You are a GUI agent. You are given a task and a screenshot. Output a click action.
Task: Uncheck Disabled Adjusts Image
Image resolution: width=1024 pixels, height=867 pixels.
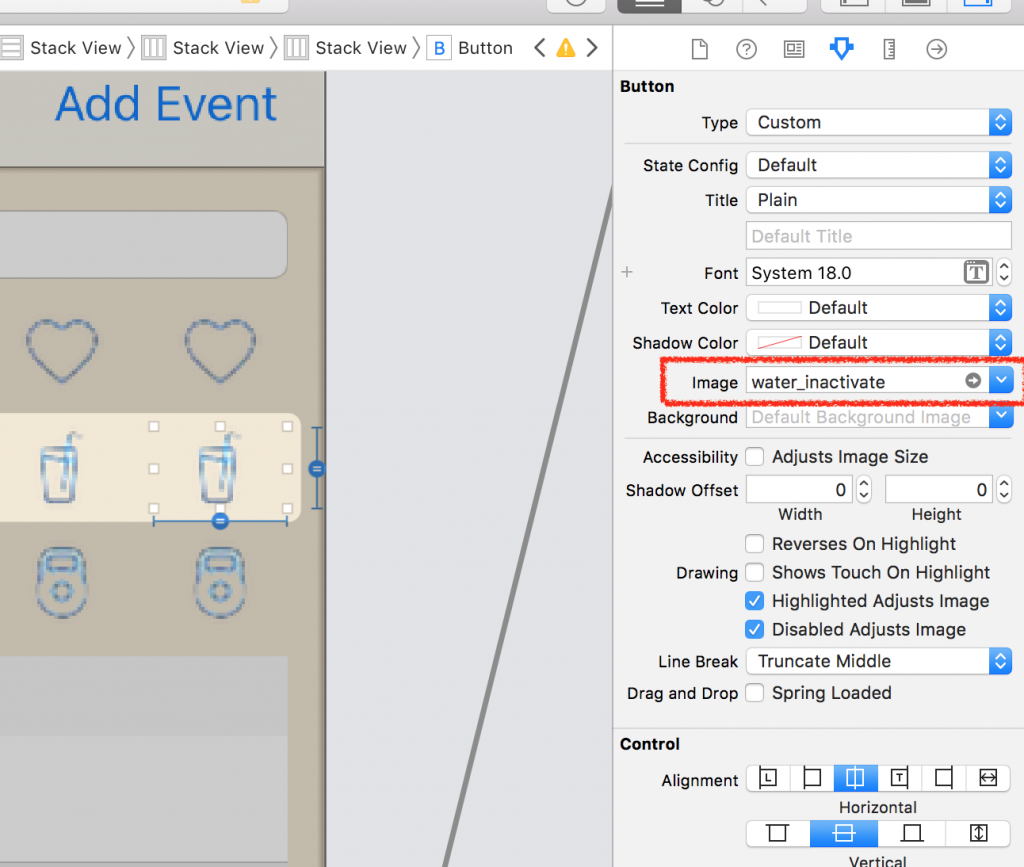tap(754, 629)
